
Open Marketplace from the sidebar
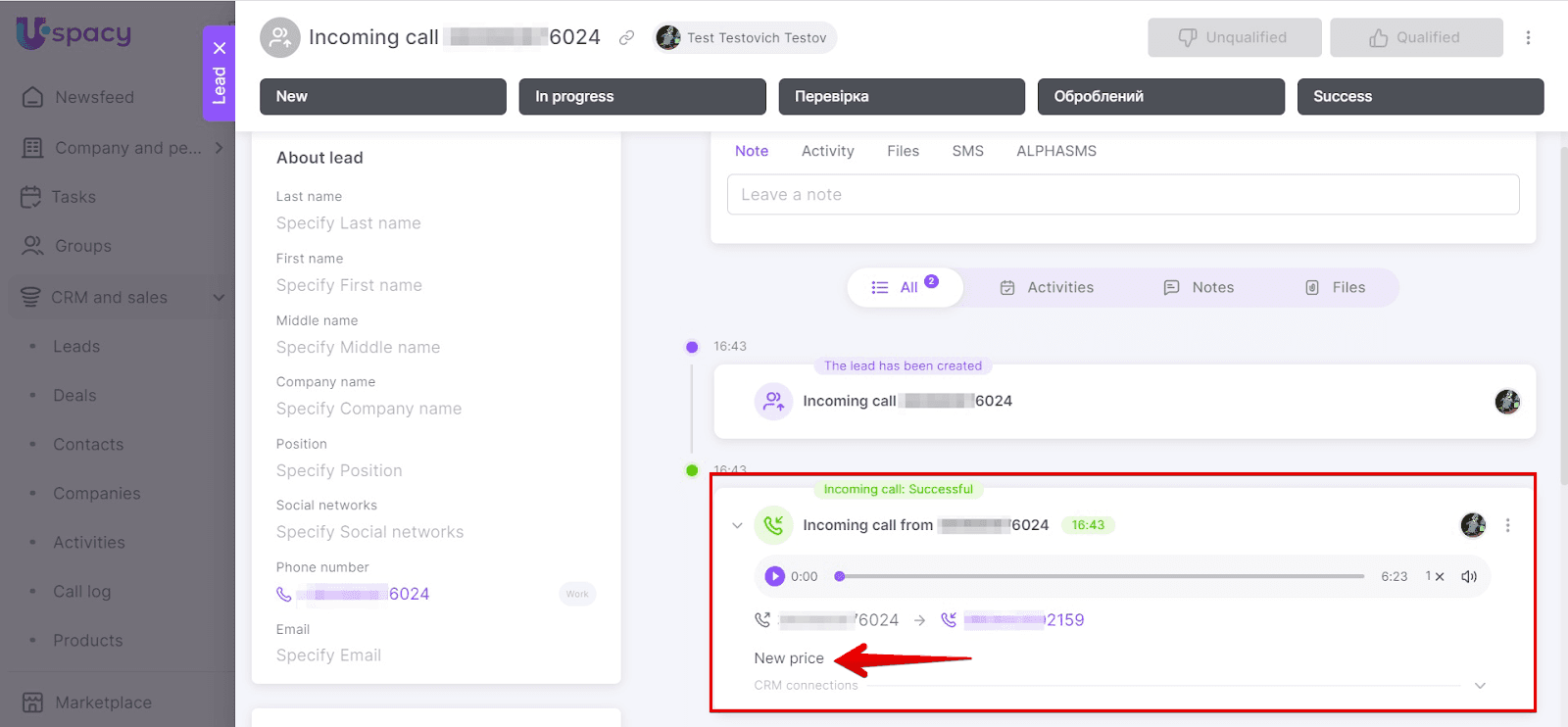(103, 703)
